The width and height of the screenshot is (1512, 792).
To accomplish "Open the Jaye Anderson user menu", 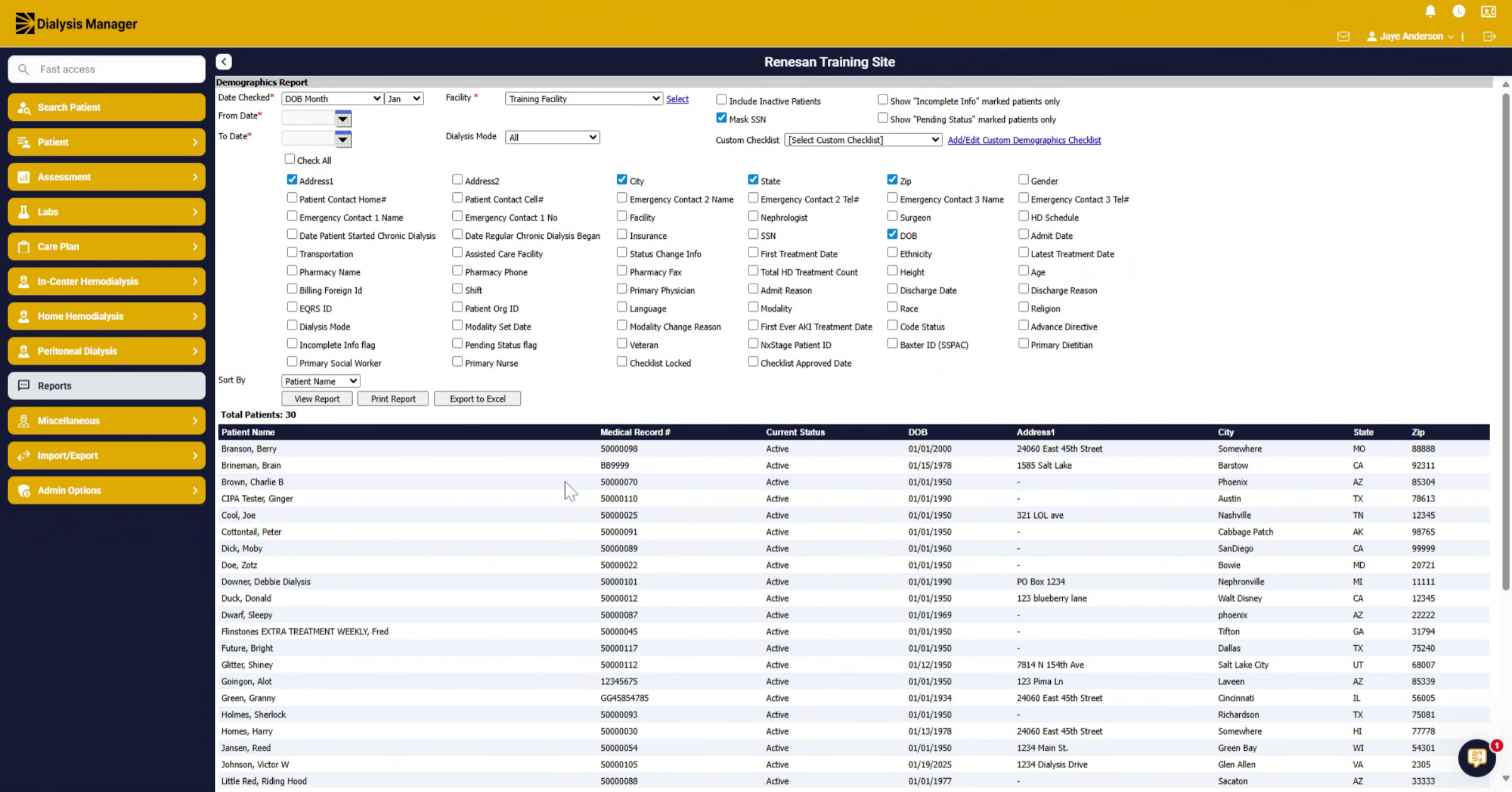I will (x=1410, y=37).
